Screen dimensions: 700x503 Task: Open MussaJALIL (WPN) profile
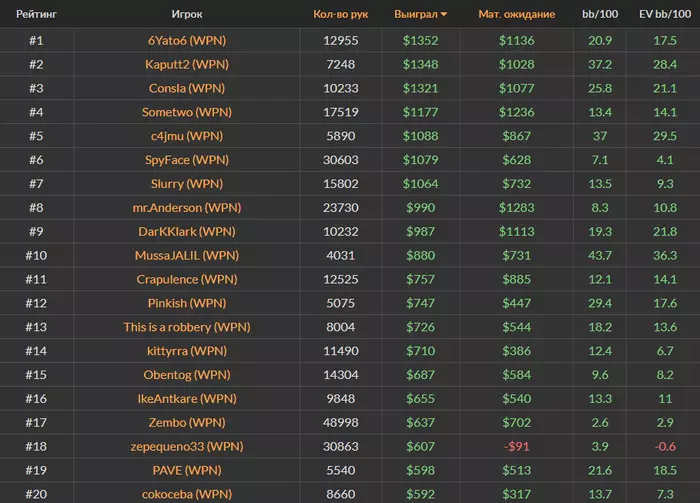186,256
